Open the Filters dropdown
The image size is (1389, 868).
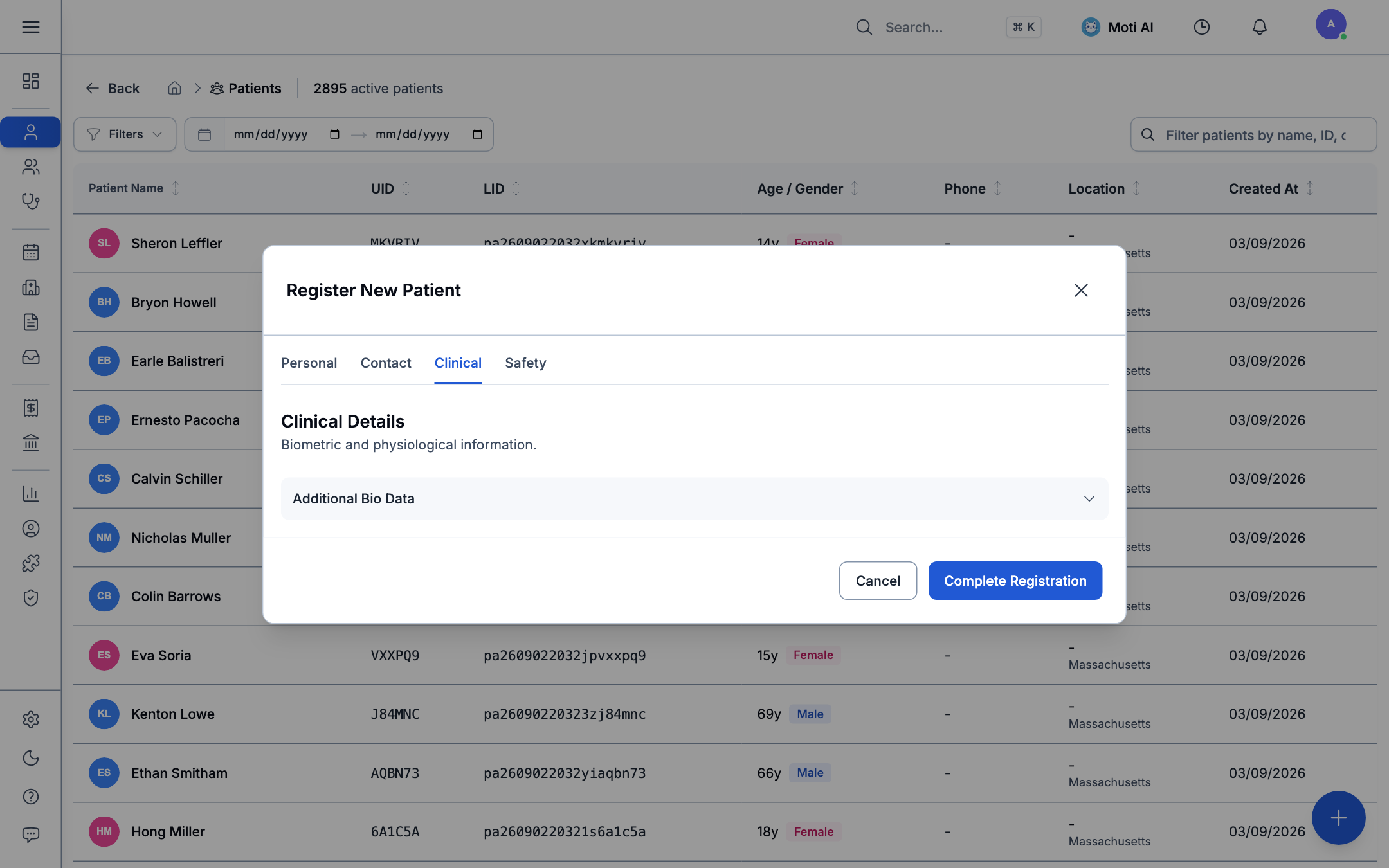[x=125, y=134]
